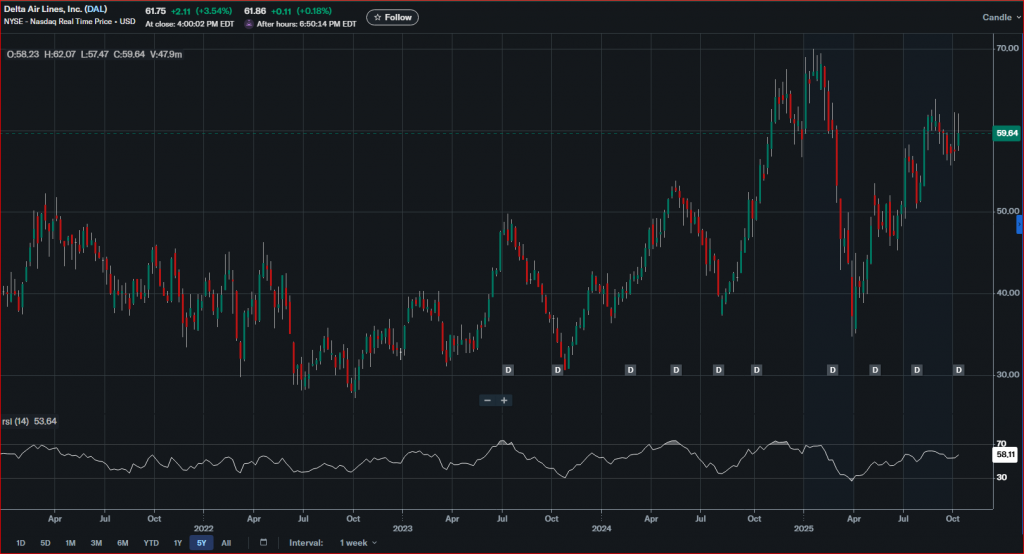Select the 1D time range
This screenshot has width=1024, height=554.
20,543
